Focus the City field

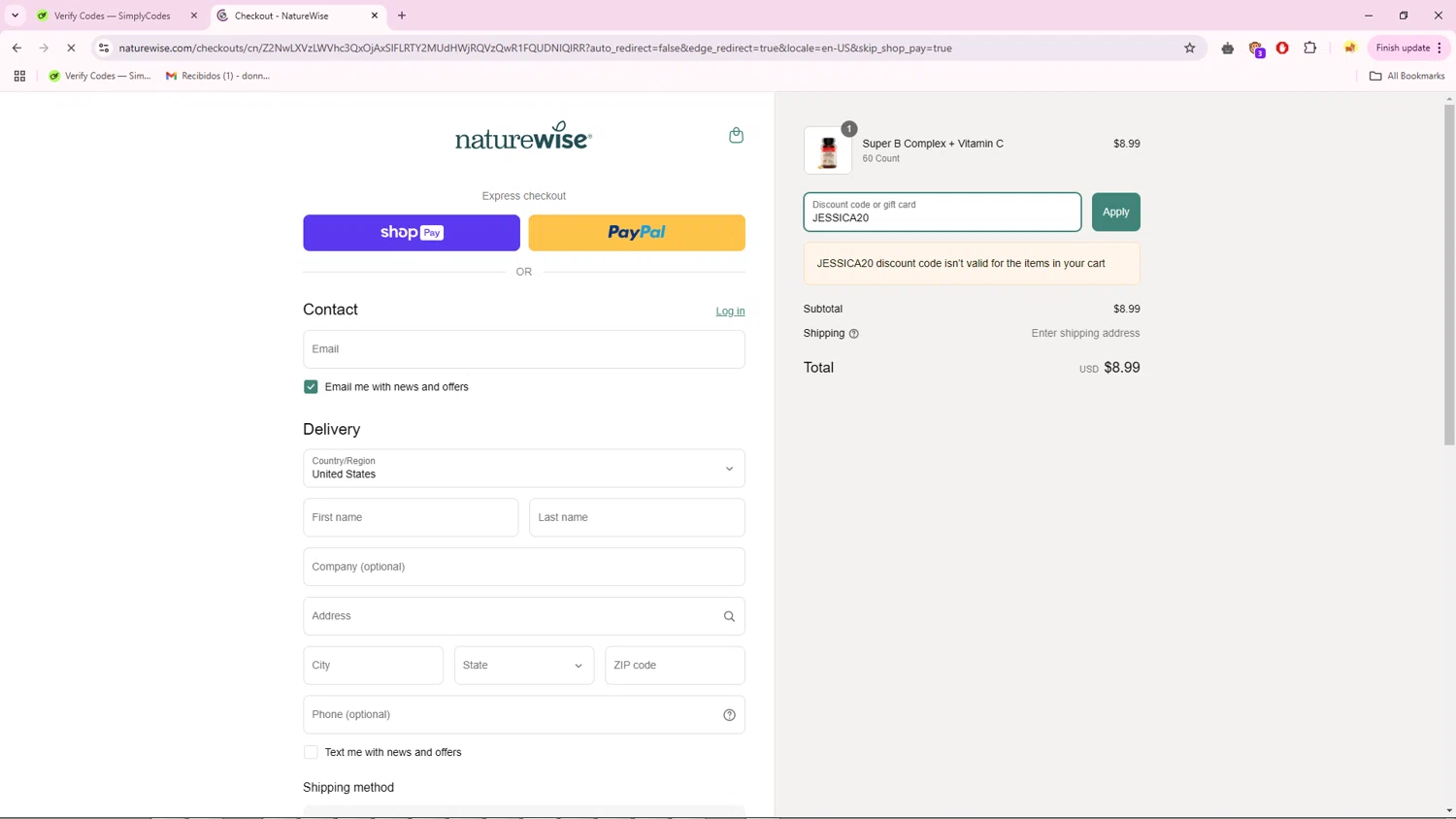[373, 666]
